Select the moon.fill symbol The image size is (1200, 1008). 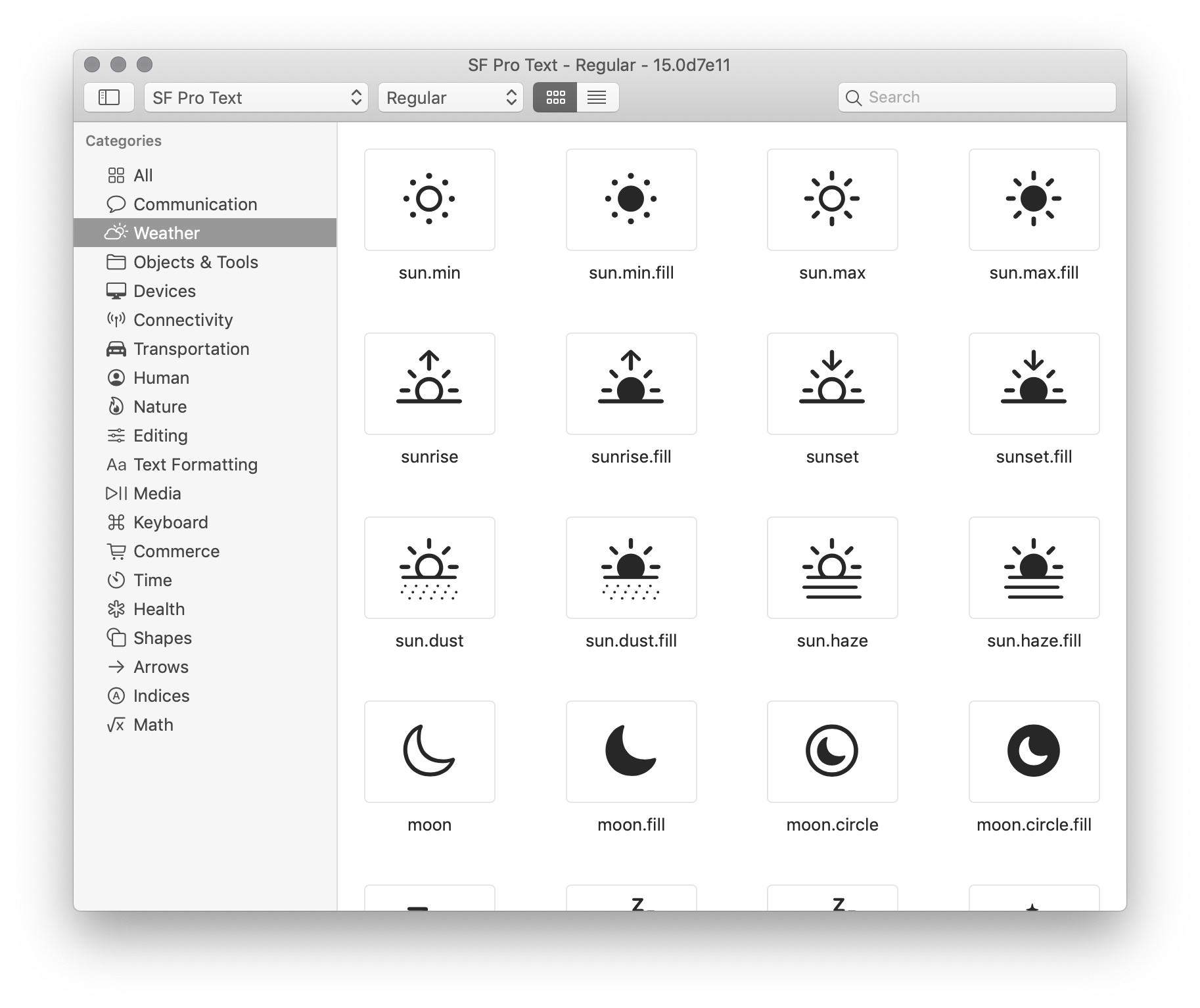pos(631,751)
